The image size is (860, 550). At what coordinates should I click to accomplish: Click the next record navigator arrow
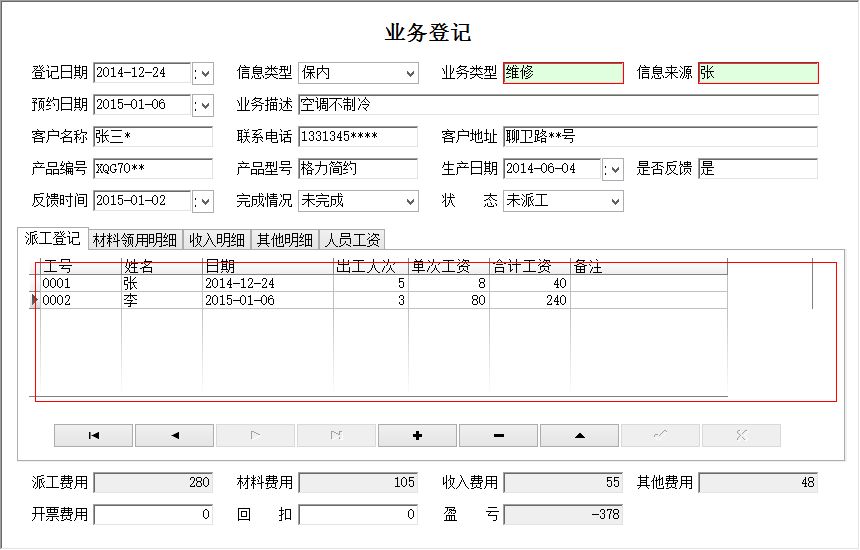point(255,435)
